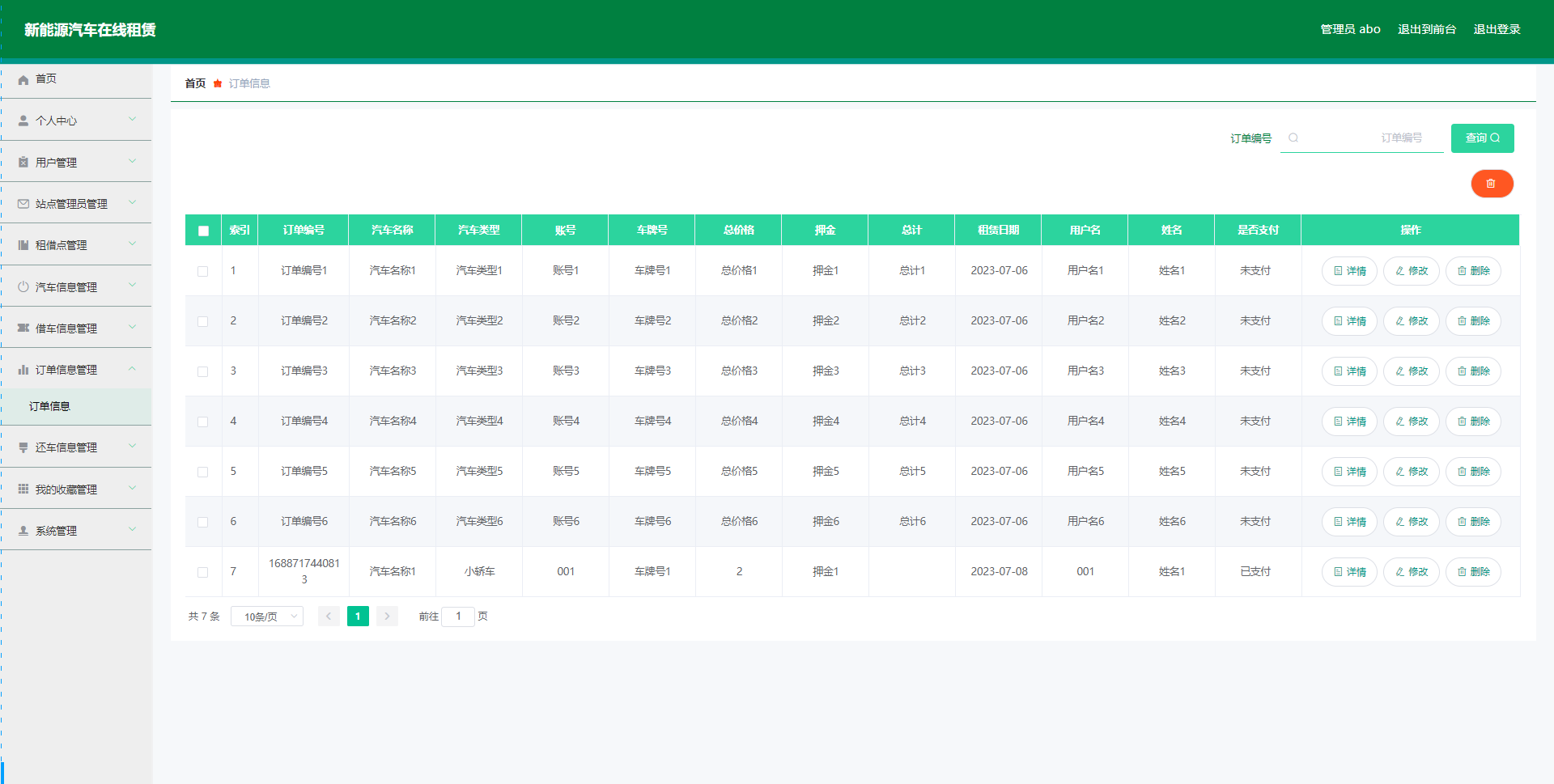Click the 管理员 abo label
The width and height of the screenshot is (1554, 784).
pyautogui.click(x=1350, y=29)
